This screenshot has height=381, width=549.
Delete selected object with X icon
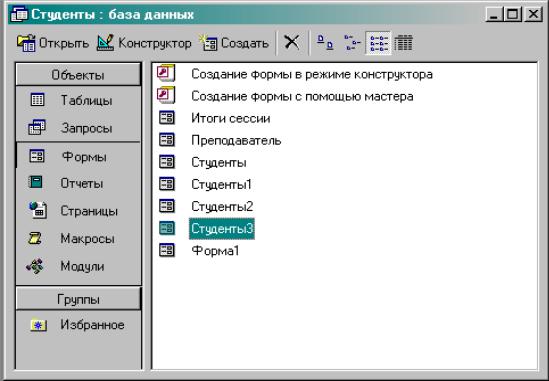[x=291, y=43]
